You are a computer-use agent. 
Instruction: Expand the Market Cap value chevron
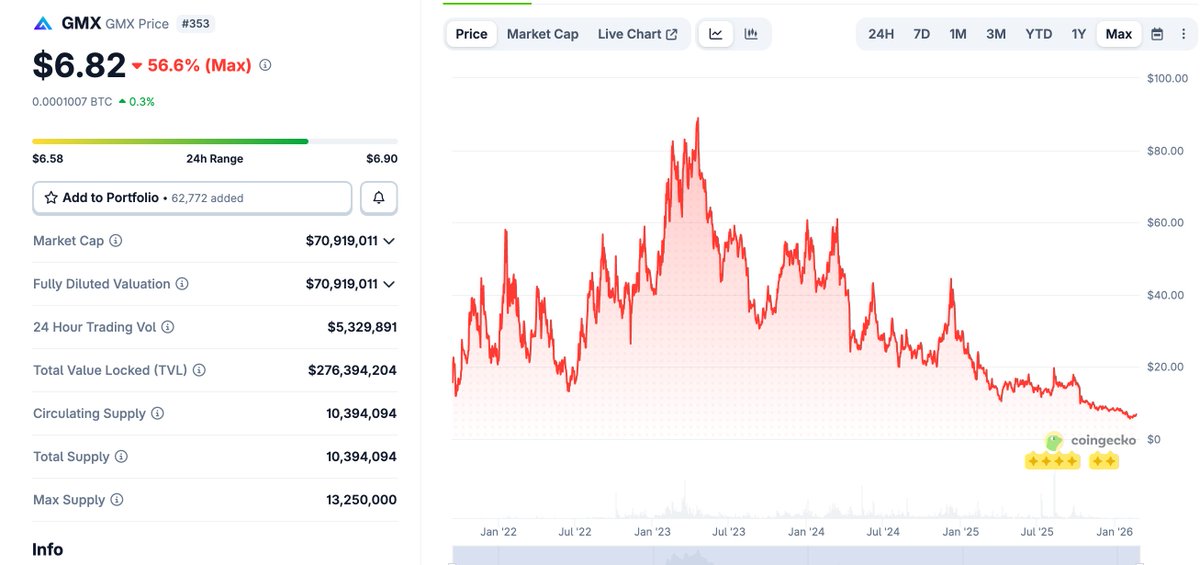(x=389, y=241)
